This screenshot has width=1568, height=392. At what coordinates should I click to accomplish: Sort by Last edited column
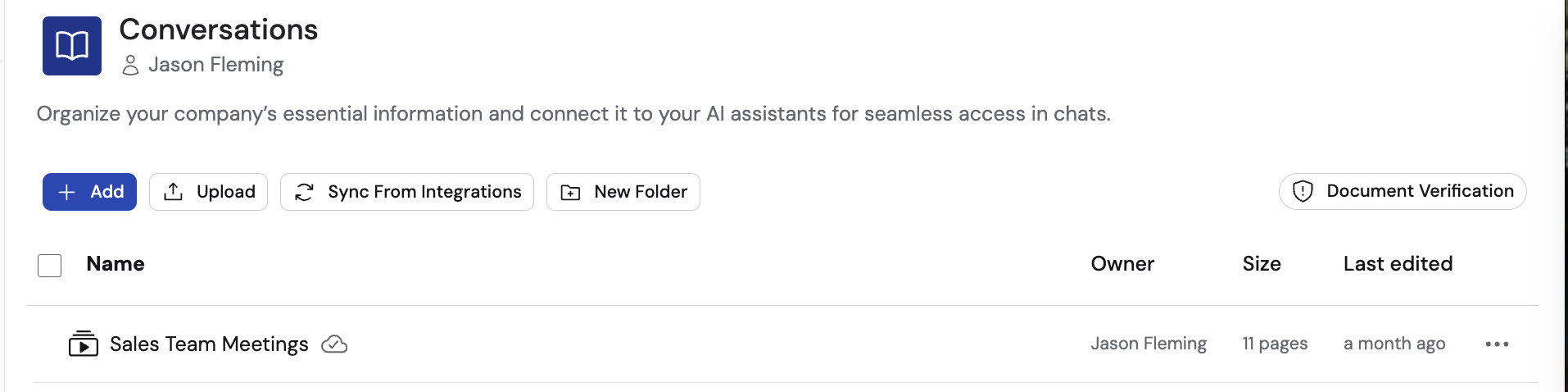click(x=1398, y=264)
